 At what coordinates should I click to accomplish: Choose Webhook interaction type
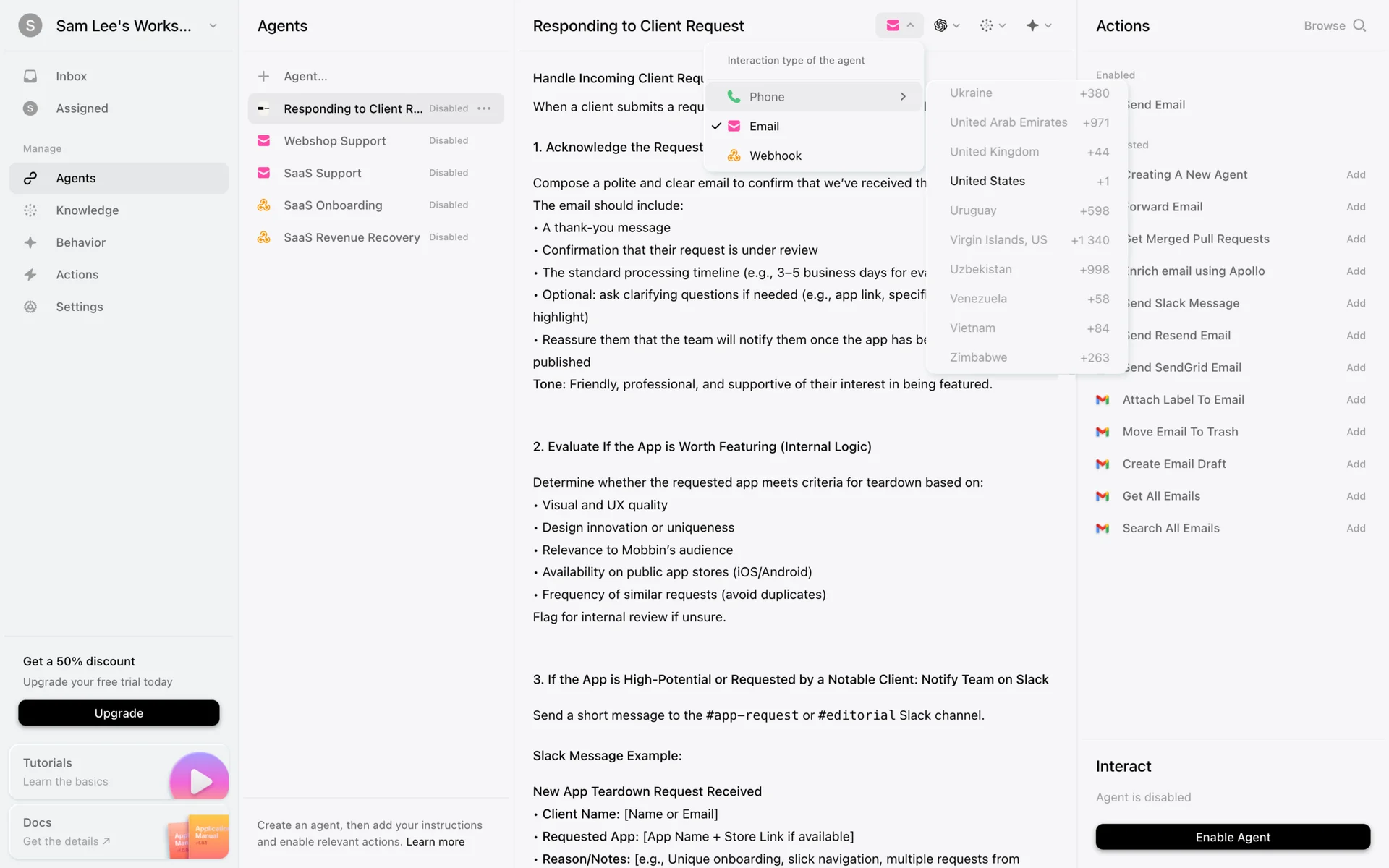pos(775,156)
